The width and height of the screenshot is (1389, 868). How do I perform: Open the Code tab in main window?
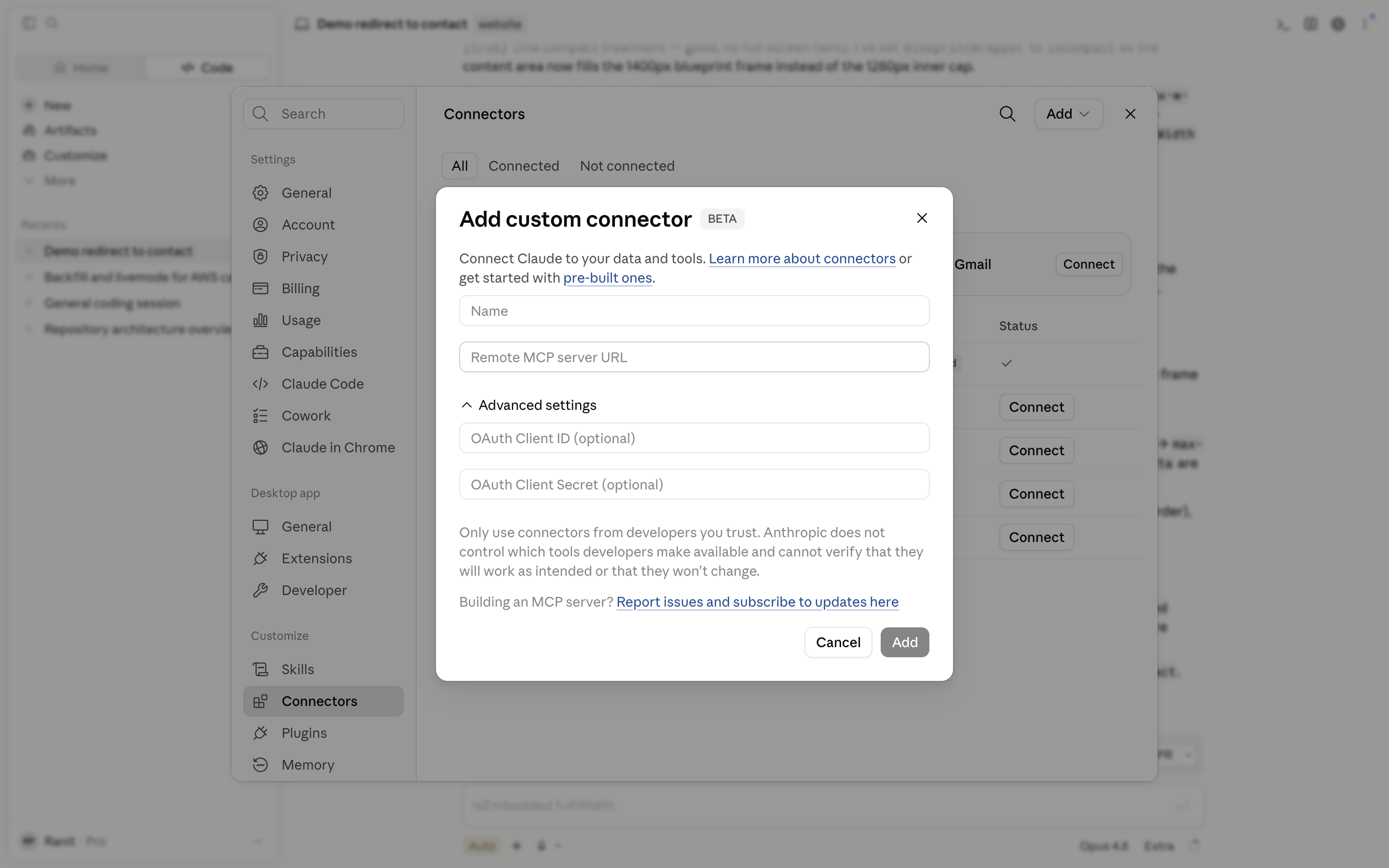click(x=207, y=68)
